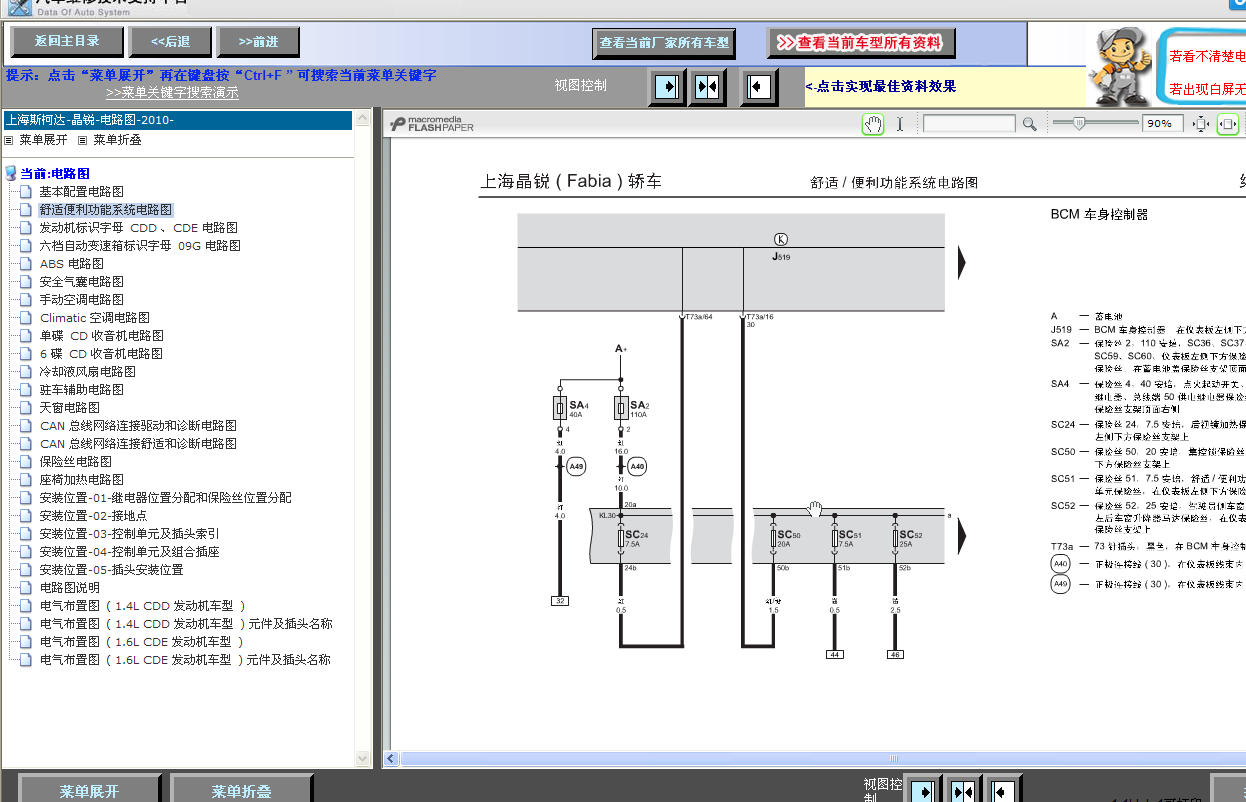Open 驻车辅助电路图 tree item
Image resolution: width=1246 pixels, height=802 pixels.
[x=82, y=390]
